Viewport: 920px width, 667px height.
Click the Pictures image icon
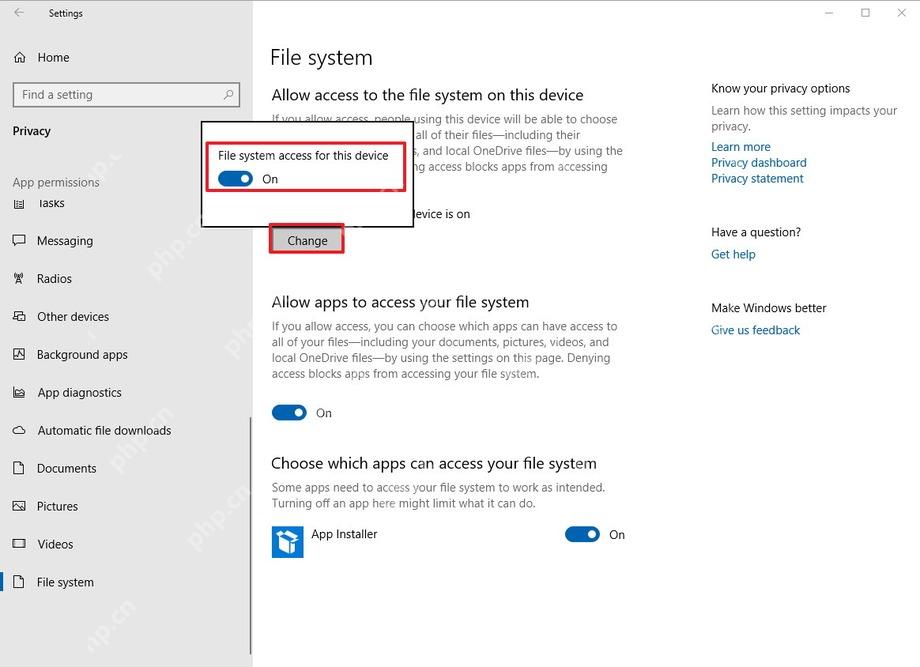click(19, 506)
